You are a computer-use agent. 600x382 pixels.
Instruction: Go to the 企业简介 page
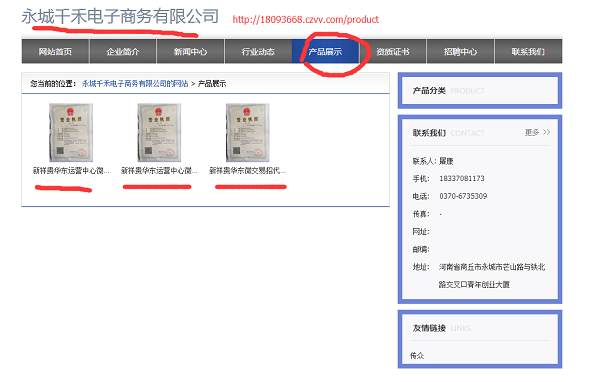[x=123, y=51]
